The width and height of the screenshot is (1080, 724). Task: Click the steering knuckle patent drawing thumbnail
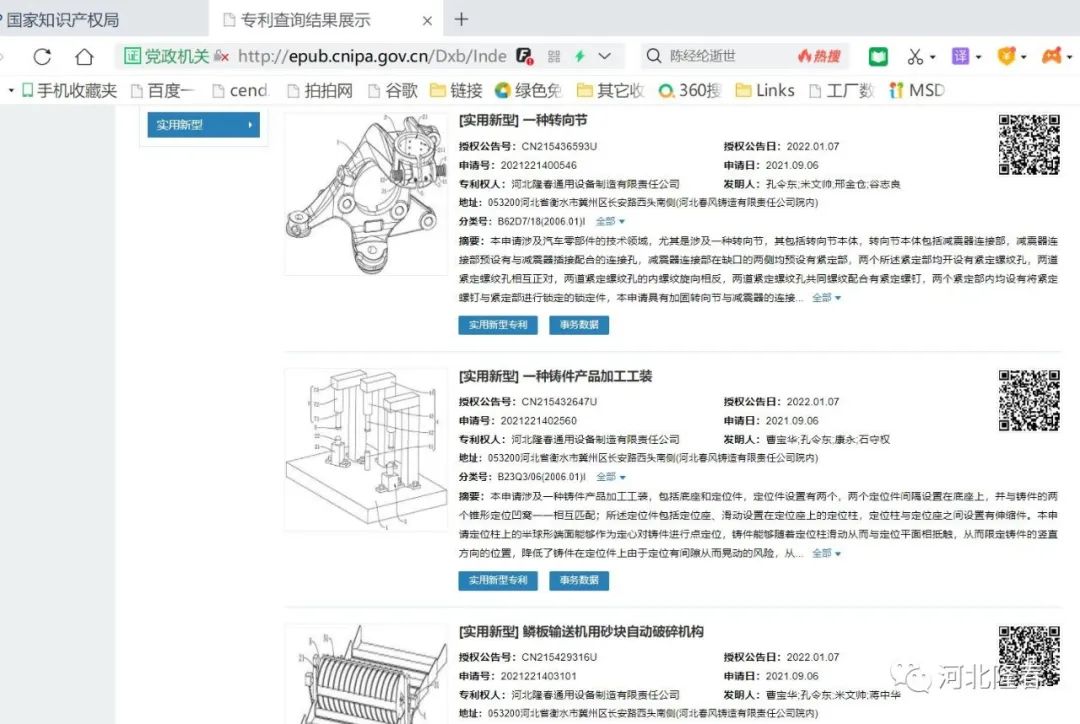click(x=366, y=194)
